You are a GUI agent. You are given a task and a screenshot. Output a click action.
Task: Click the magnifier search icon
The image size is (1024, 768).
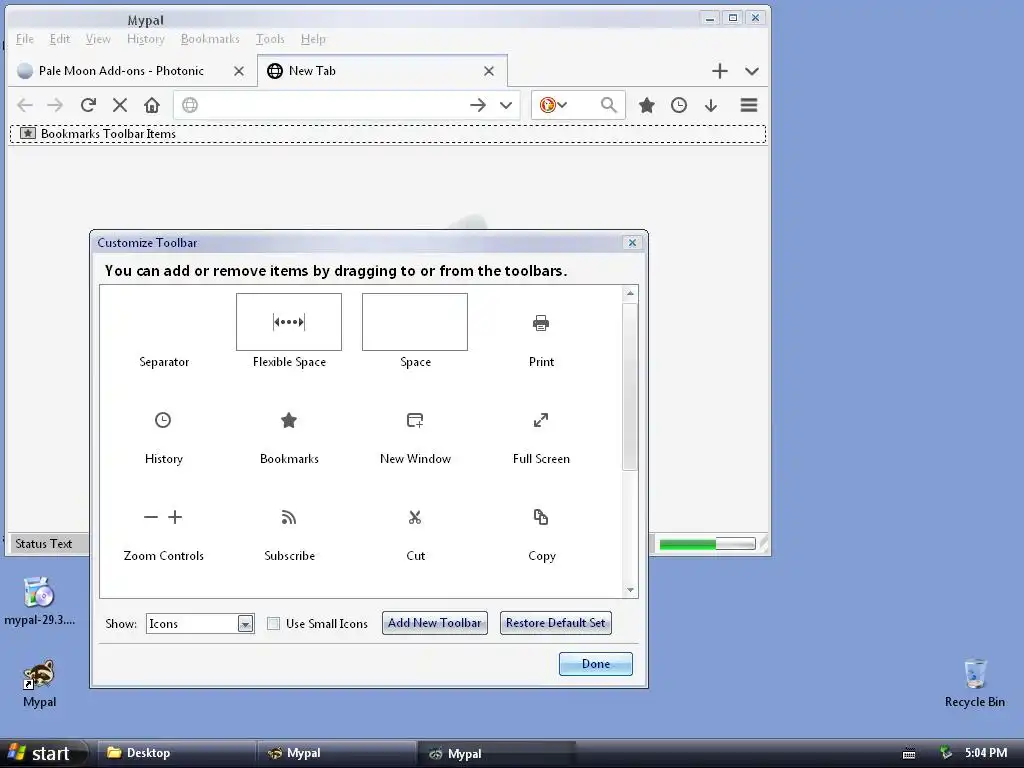609,105
